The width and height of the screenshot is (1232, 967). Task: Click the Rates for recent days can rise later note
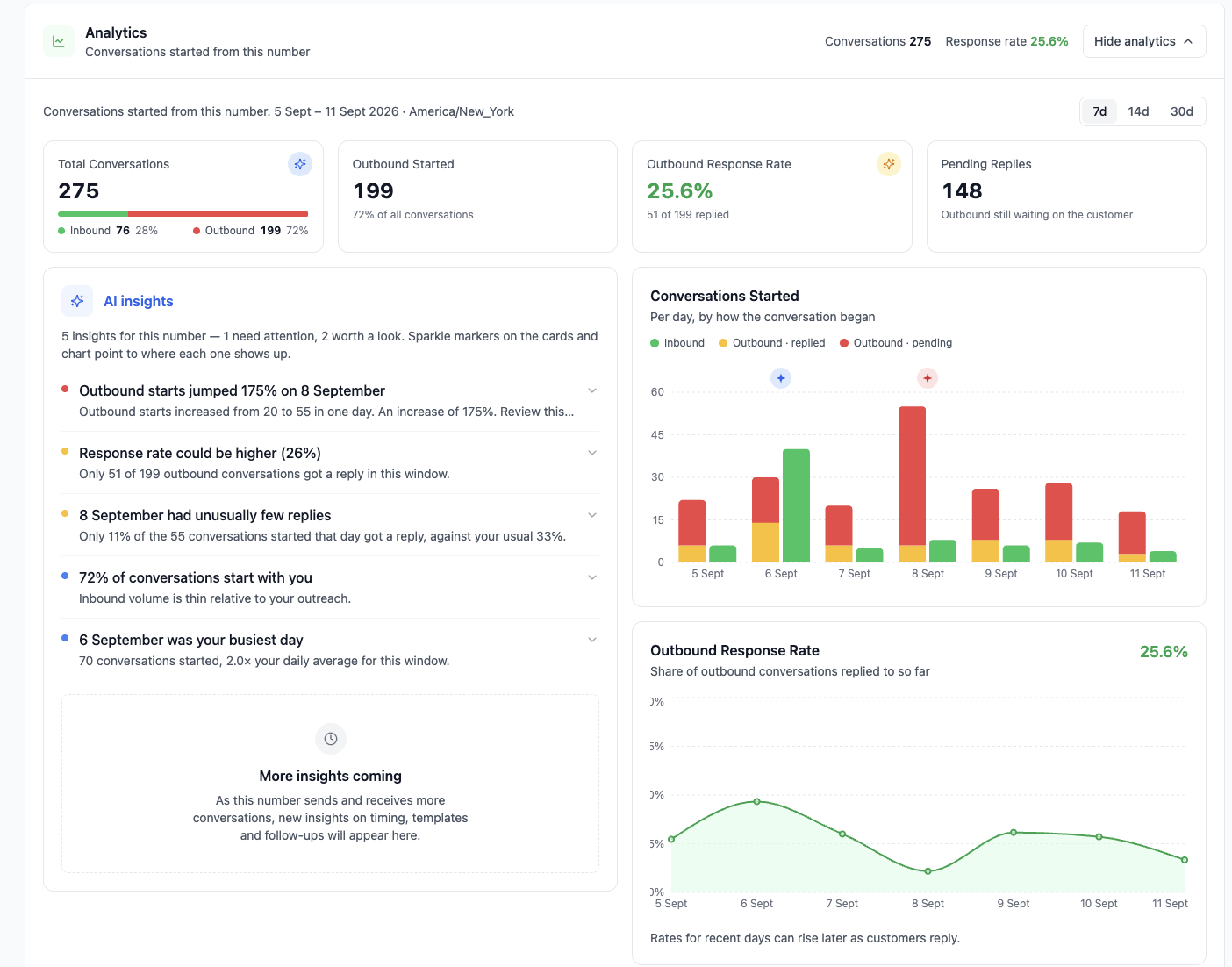(806, 938)
